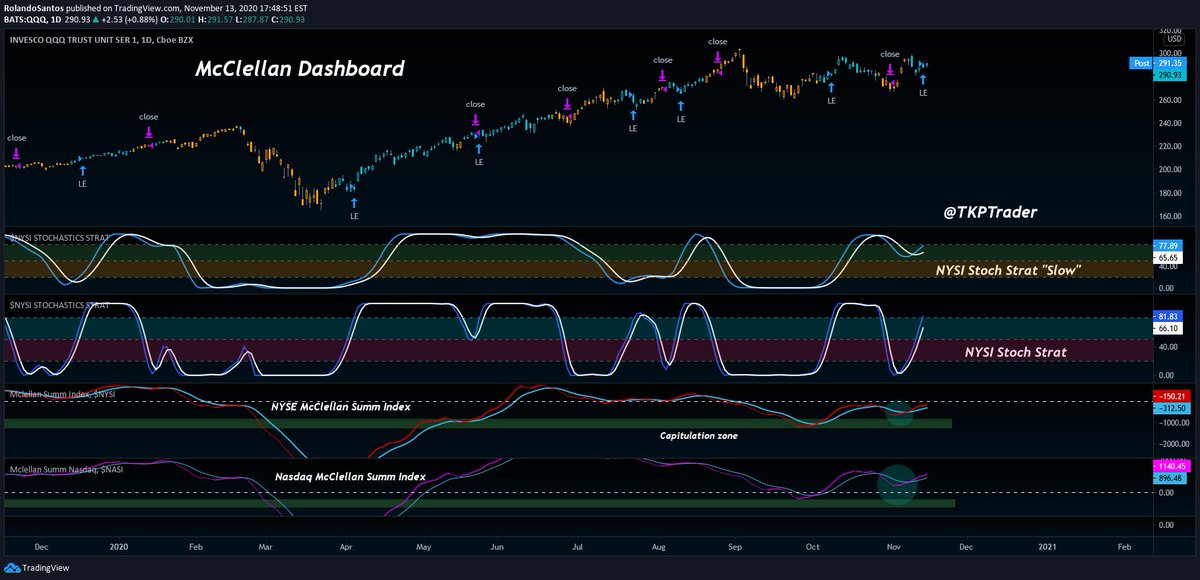Click the blue LE arrow in December 2019
The image size is (1200, 580).
pyautogui.click(x=83, y=171)
